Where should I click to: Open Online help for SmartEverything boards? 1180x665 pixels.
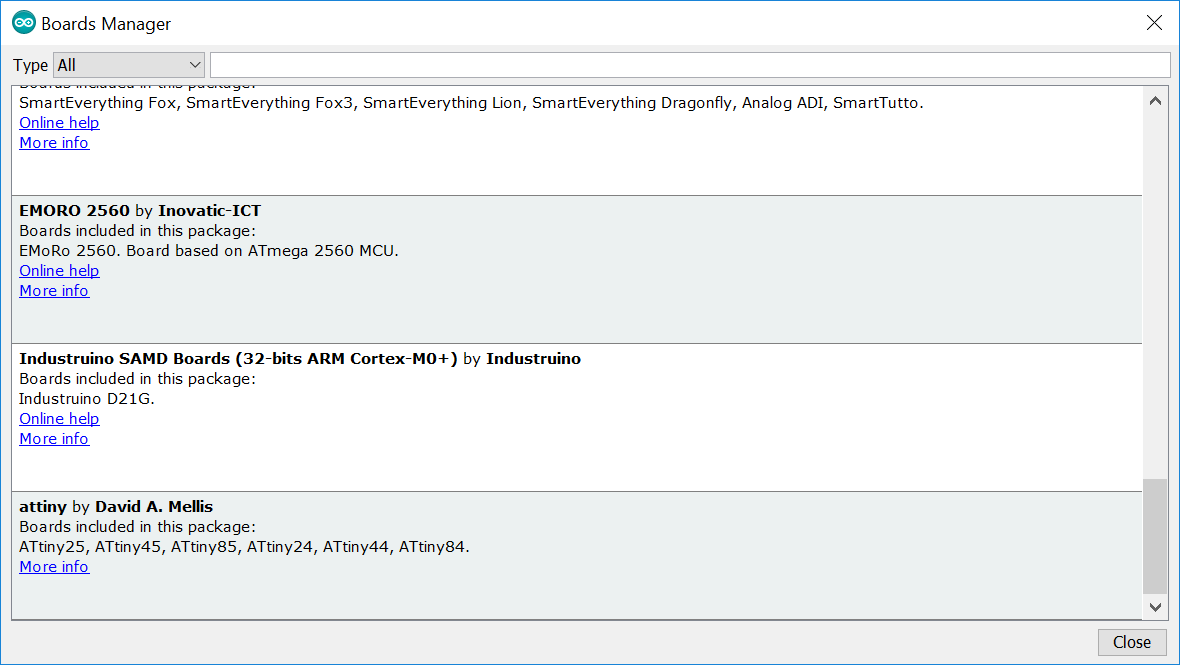tap(59, 123)
